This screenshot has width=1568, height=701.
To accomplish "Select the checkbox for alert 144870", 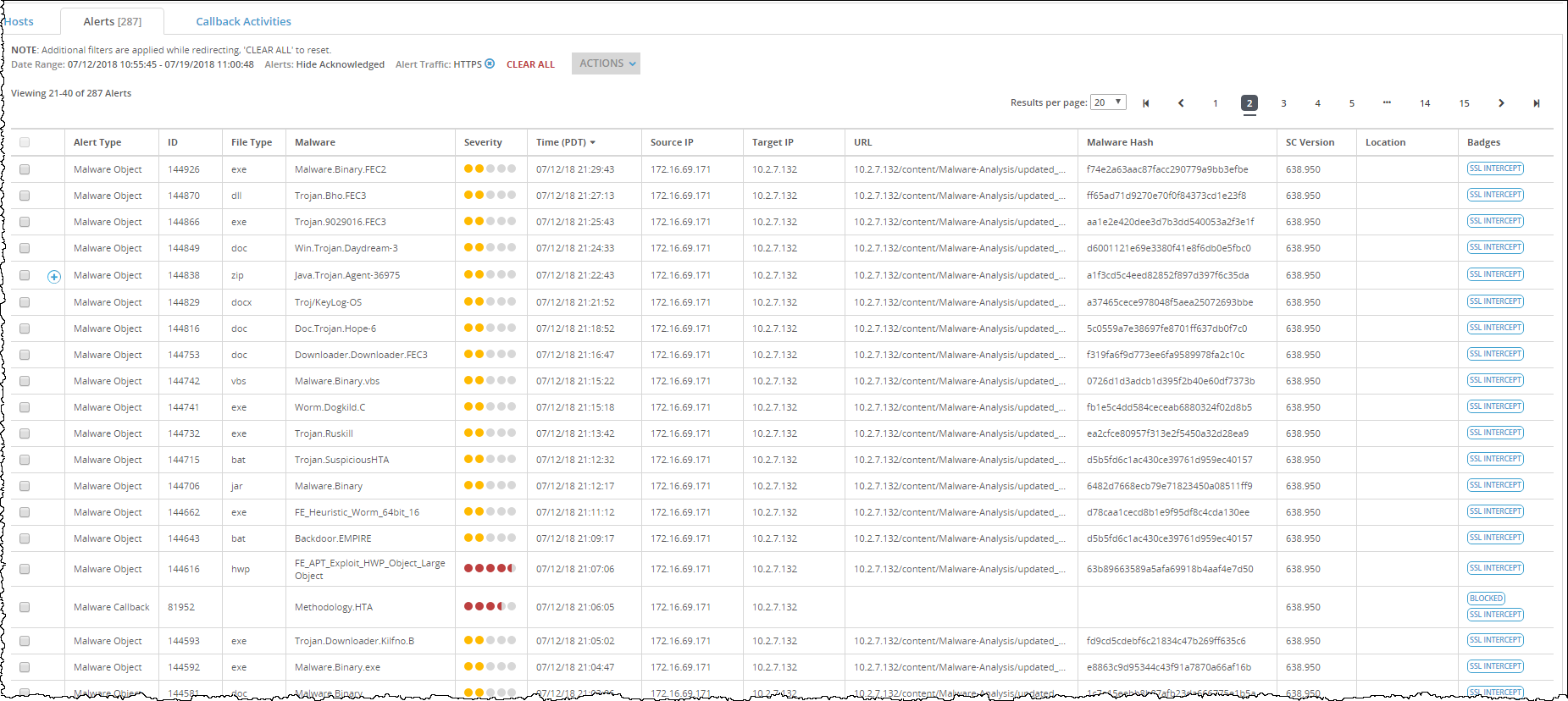I will [25, 196].
